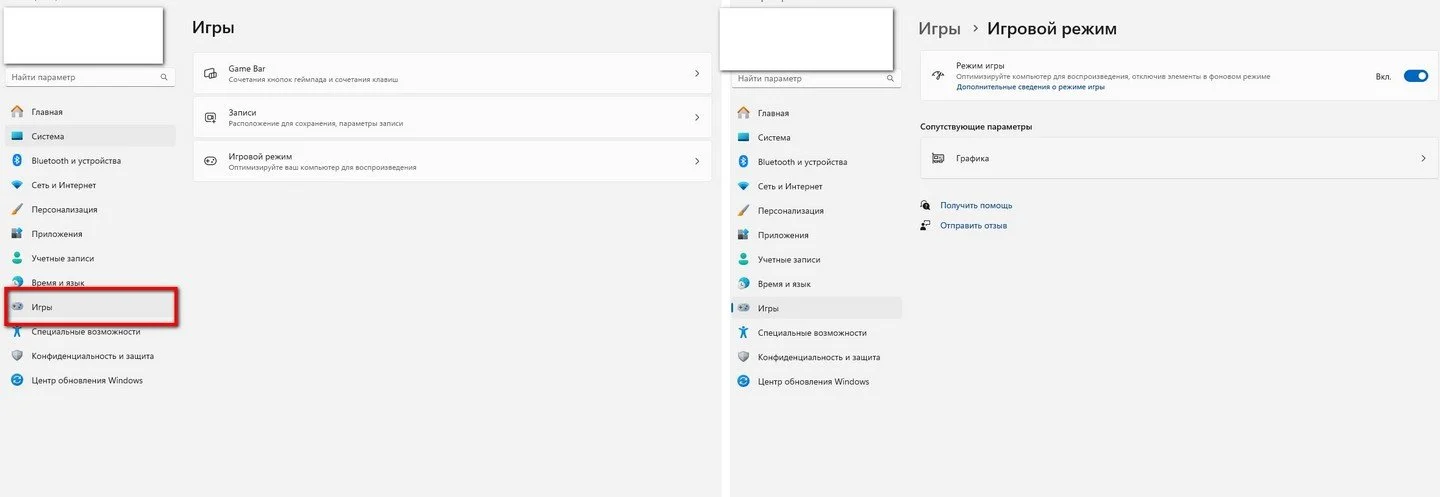This screenshot has height=497, width=1440.
Task: Click Получить помощь link text
Action: pyautogui.click(x=976, y=205)
